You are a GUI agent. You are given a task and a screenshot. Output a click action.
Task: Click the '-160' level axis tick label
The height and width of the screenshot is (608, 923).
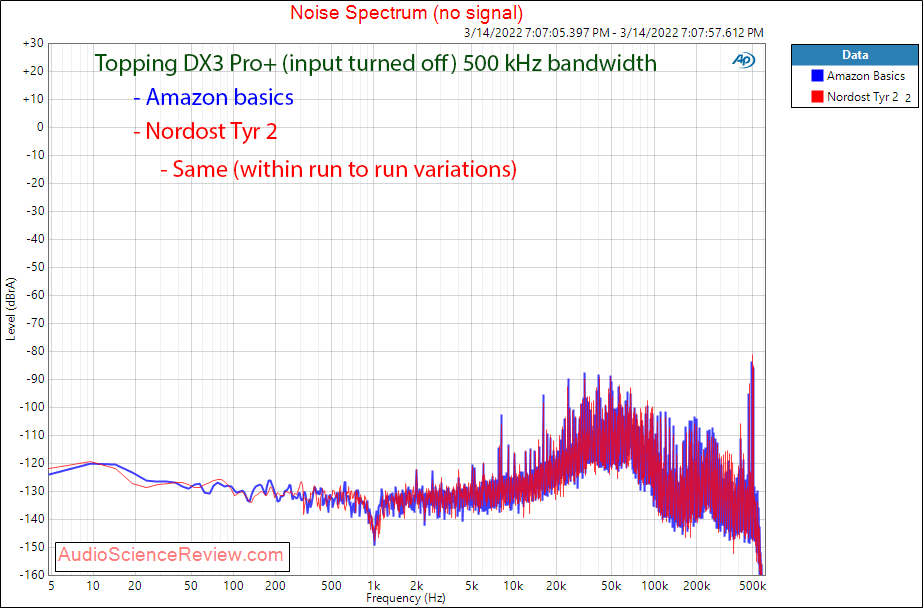point(32,574)
